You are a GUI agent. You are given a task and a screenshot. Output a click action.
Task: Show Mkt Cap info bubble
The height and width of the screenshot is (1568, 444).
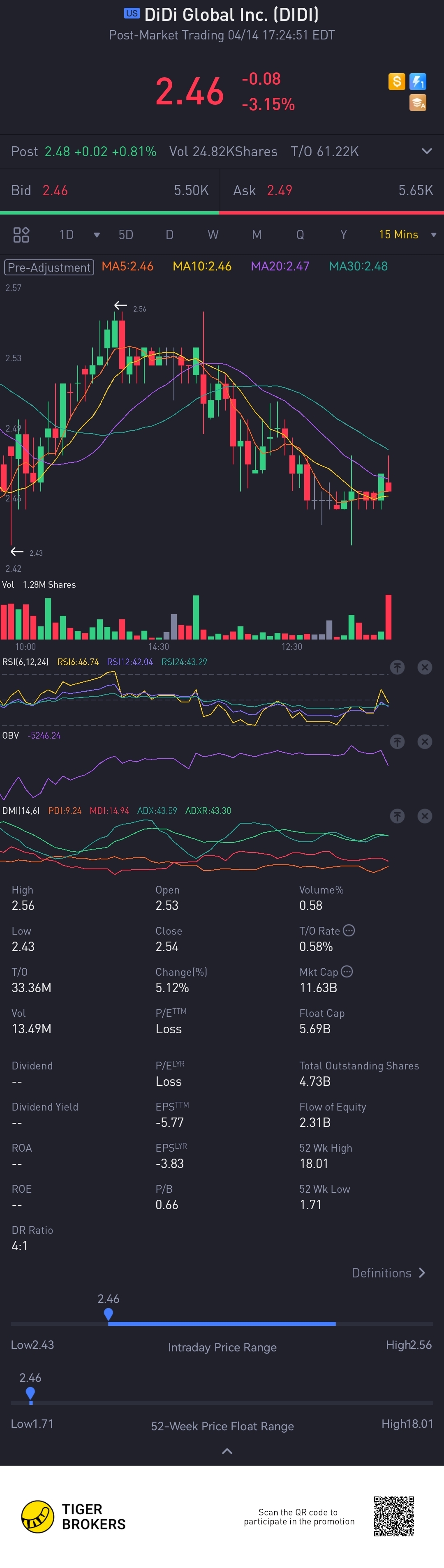pyautogui.click(x=347, y=972)
